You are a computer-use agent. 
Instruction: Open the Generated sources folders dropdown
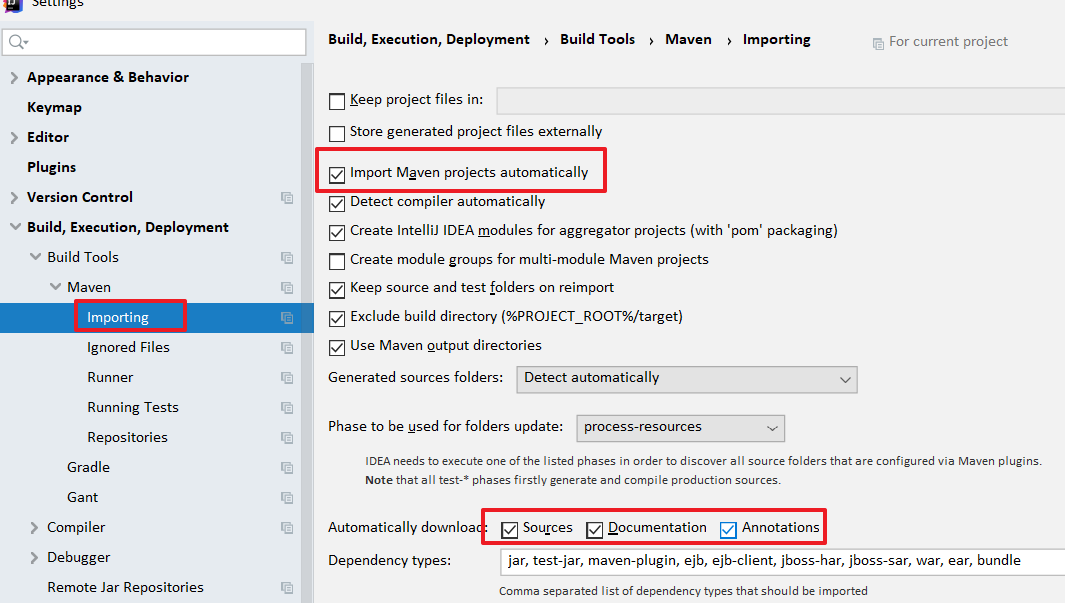point(686,379)
